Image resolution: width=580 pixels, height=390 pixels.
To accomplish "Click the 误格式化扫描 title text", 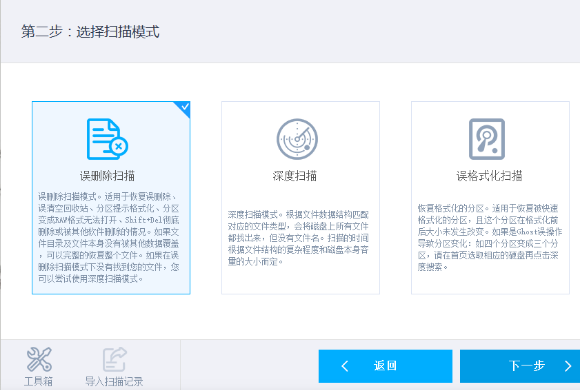I will pyautogui.click(x=489, y=176).
